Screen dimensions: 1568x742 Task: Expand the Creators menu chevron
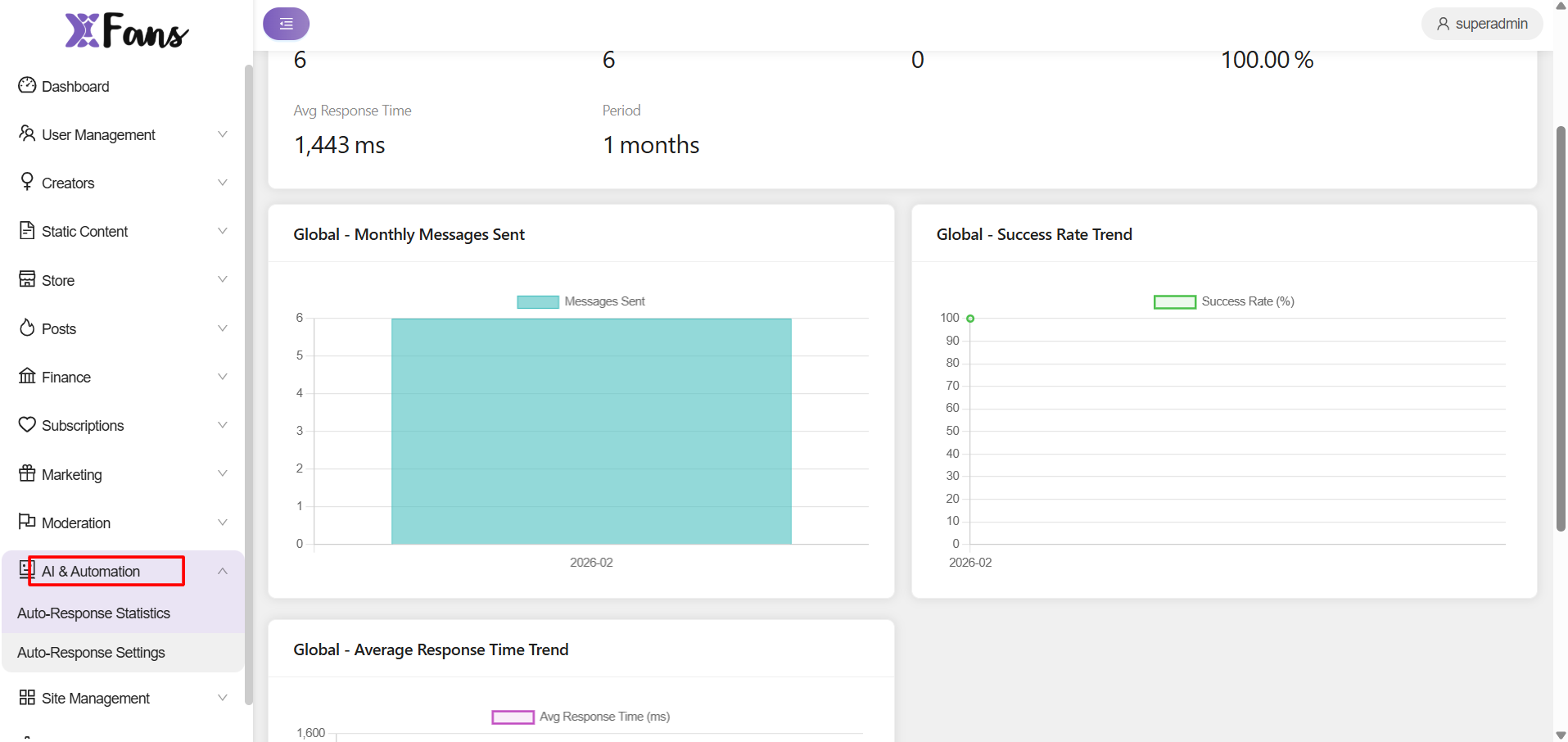222,183
